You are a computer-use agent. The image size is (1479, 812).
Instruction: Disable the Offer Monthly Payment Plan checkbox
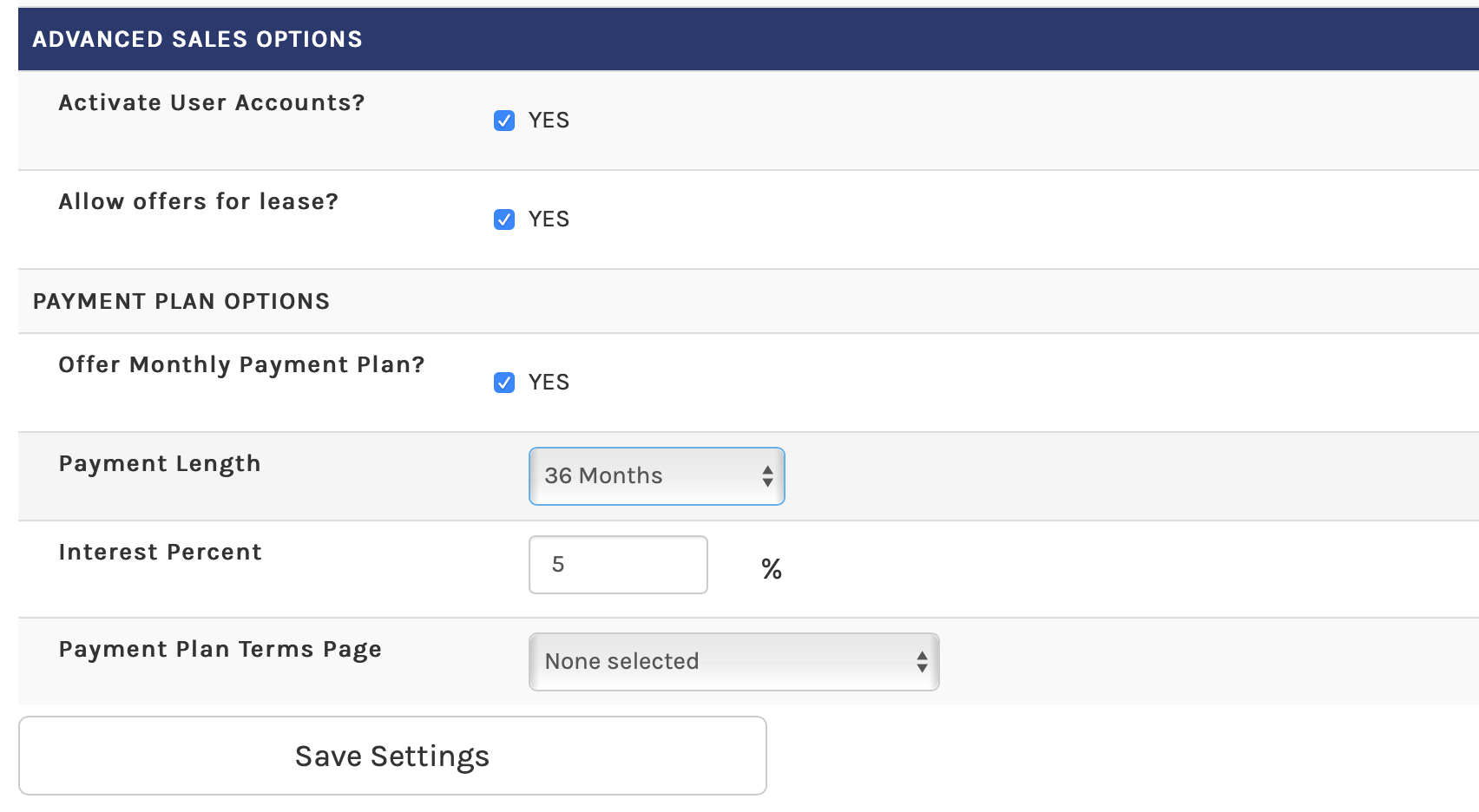pyautogui.click(x=504, y=383)
